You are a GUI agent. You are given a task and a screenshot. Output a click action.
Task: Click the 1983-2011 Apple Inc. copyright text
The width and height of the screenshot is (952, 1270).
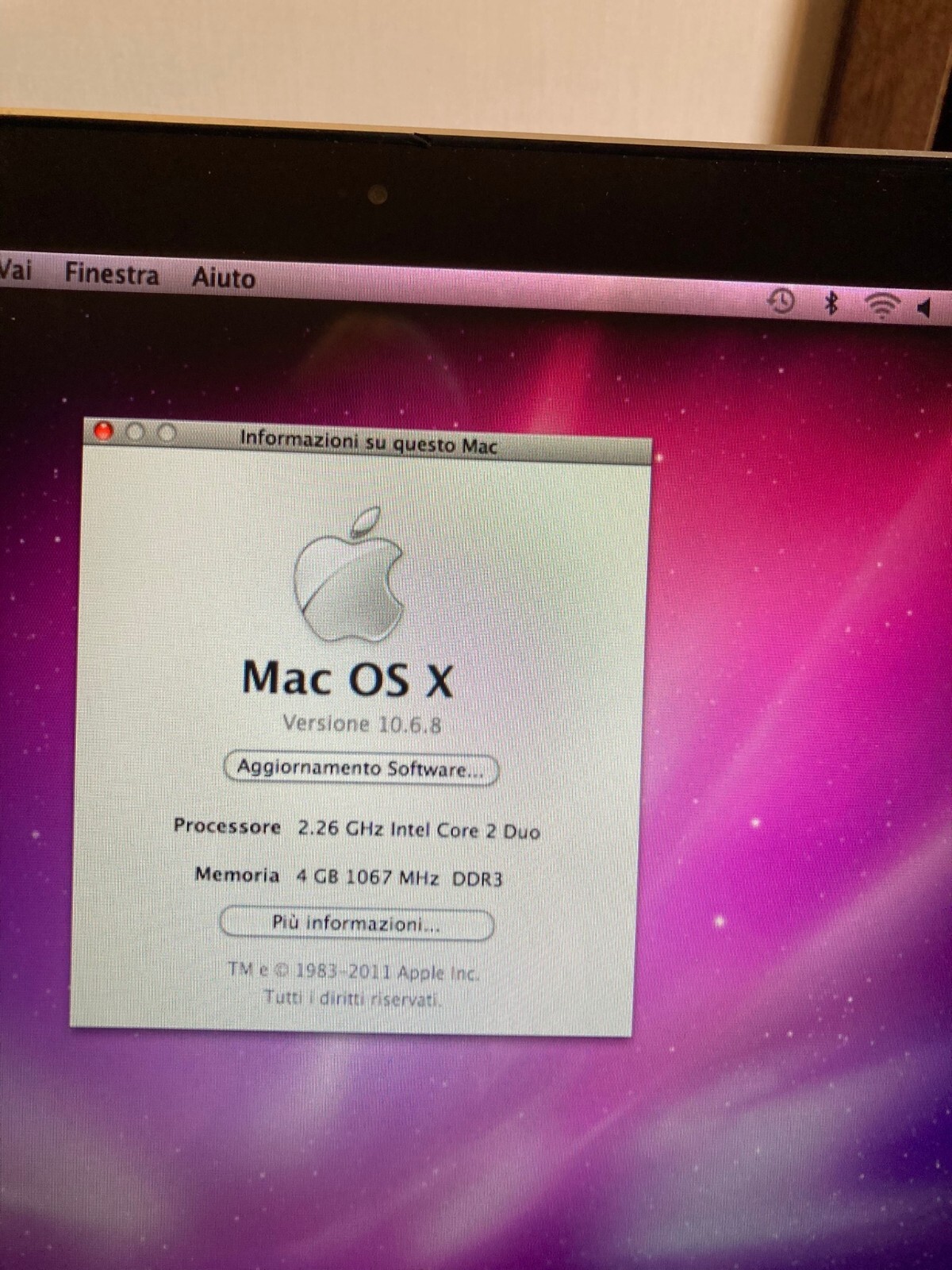(x=353, y=972)
